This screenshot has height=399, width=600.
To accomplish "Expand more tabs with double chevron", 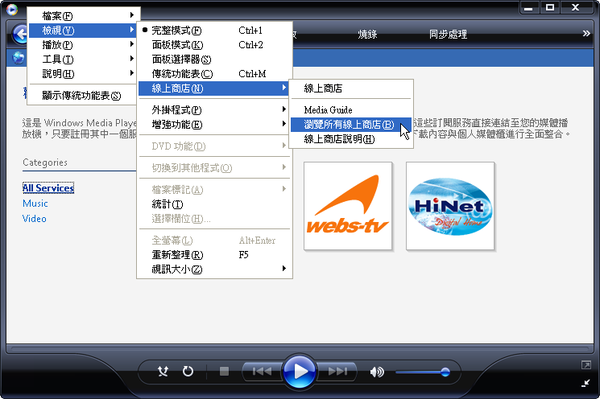I will (x=586, y=34).
